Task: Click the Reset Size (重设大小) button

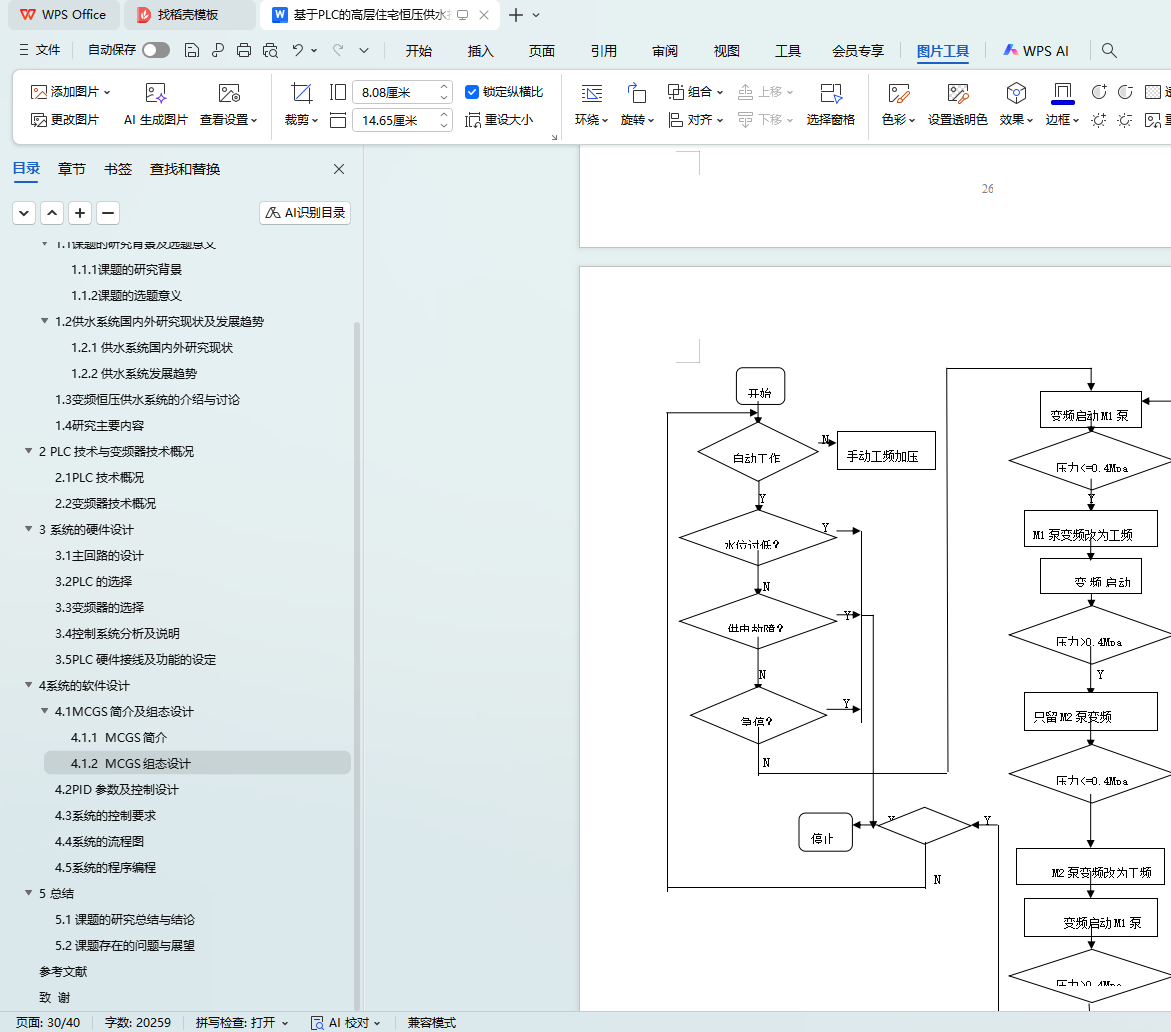Action: pos(499,120)
